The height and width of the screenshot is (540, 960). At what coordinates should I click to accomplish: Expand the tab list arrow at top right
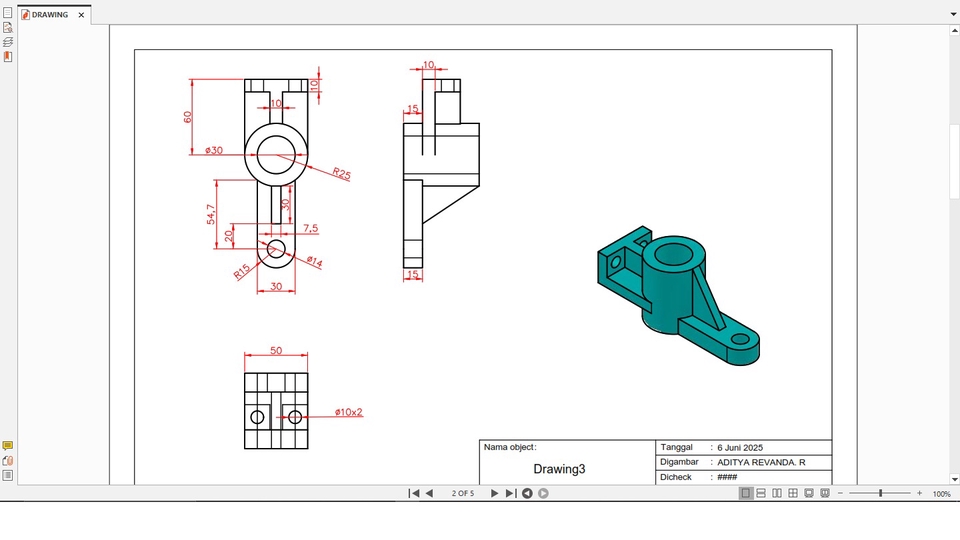(952, 15)
